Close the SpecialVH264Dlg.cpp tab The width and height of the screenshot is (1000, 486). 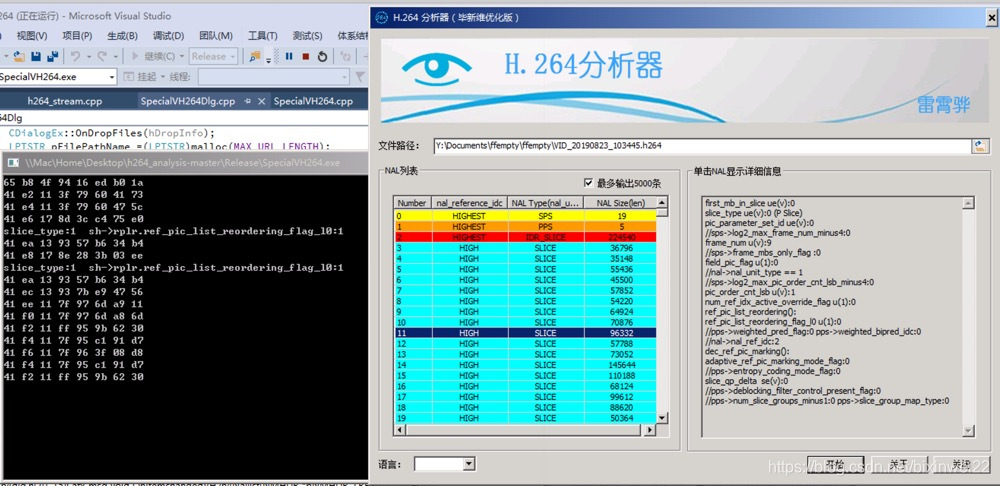coord(261,101)
